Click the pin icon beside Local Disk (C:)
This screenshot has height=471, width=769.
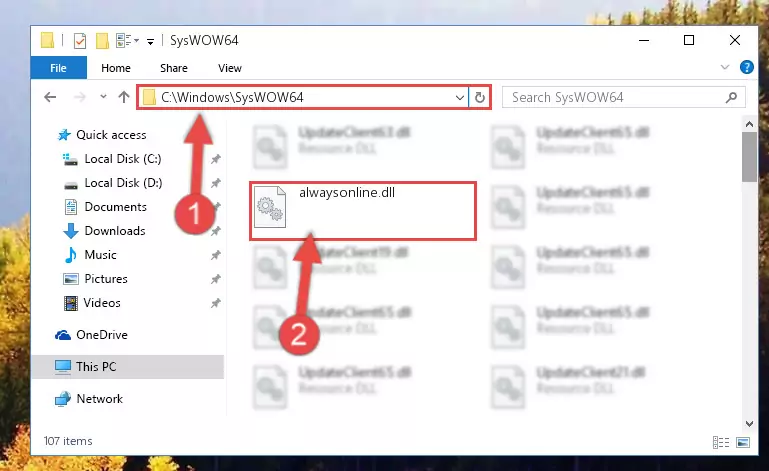tap(215, 159)
